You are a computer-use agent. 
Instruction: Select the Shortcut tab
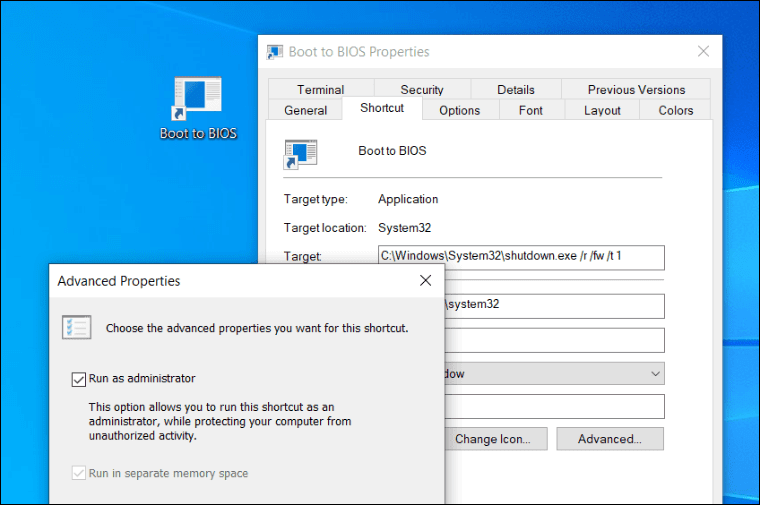(x=382, y=108)
